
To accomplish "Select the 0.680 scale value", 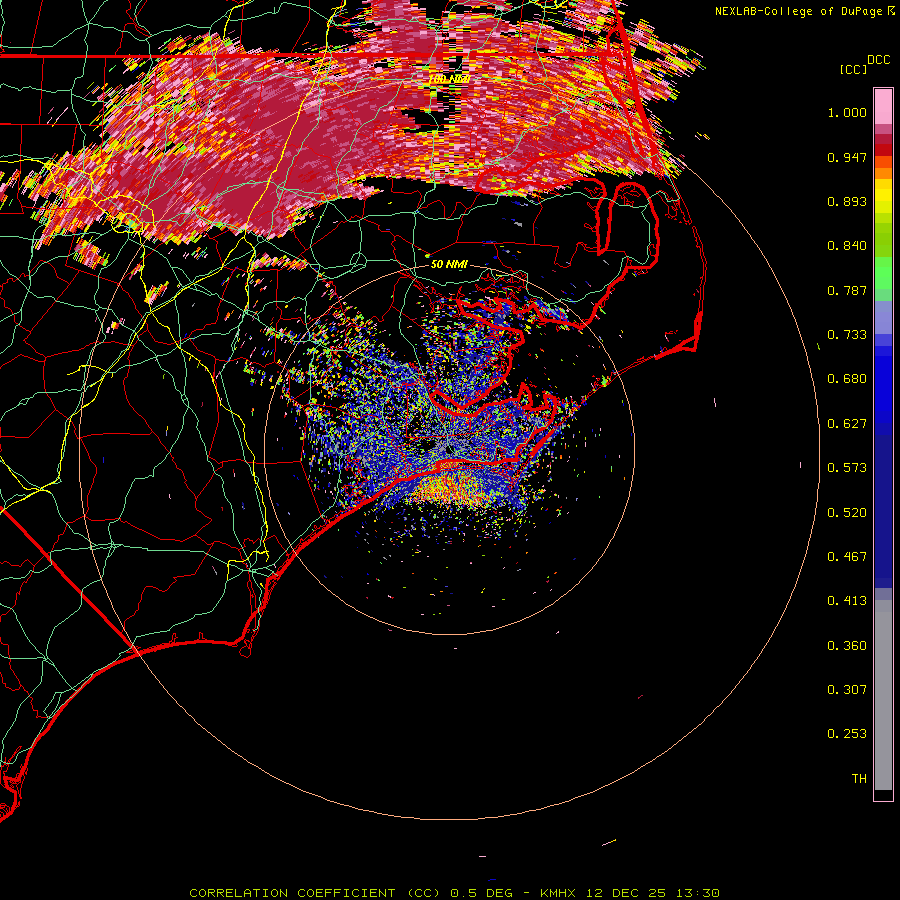I will point(847,379).
